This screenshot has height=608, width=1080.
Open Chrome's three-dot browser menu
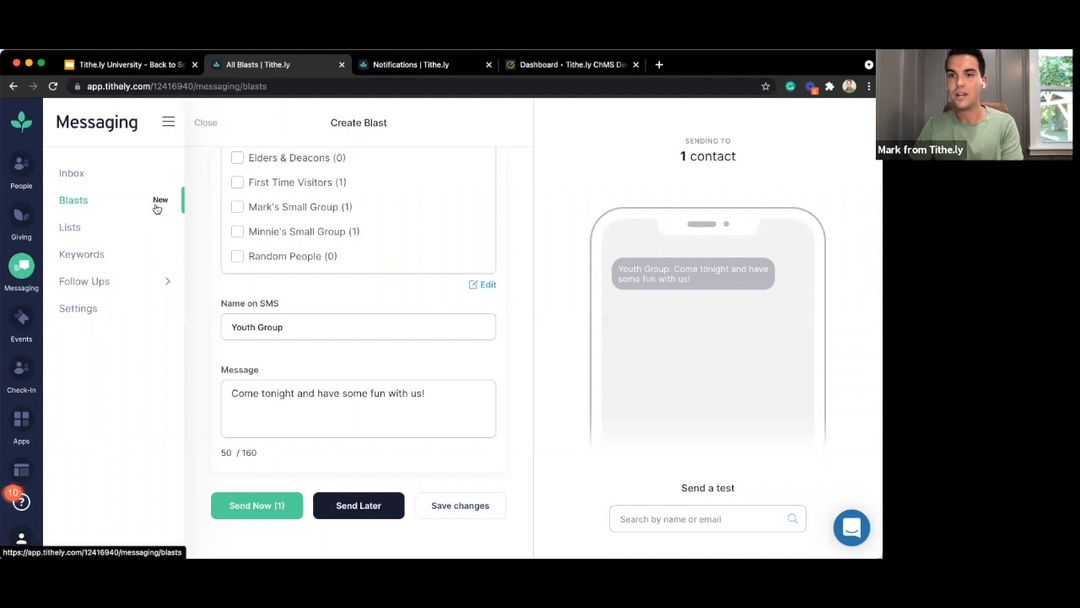tap(867, 86)
